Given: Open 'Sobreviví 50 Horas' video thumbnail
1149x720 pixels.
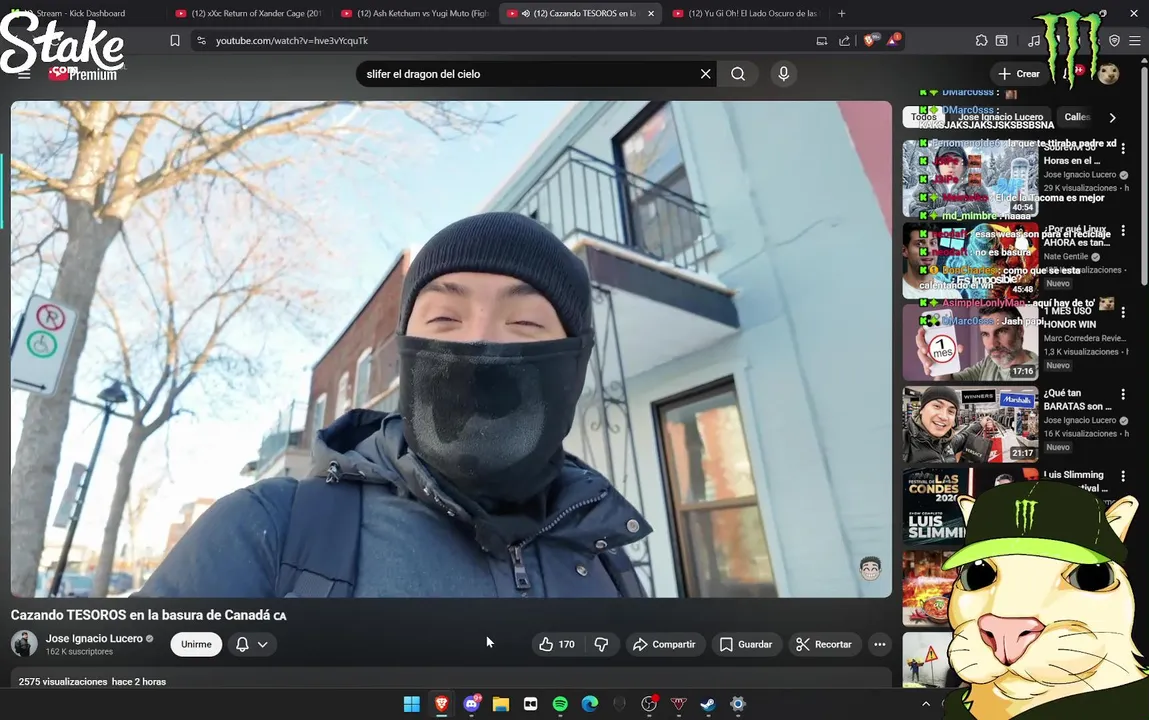Looking at the screenshot, I should [x=970, y=178].
